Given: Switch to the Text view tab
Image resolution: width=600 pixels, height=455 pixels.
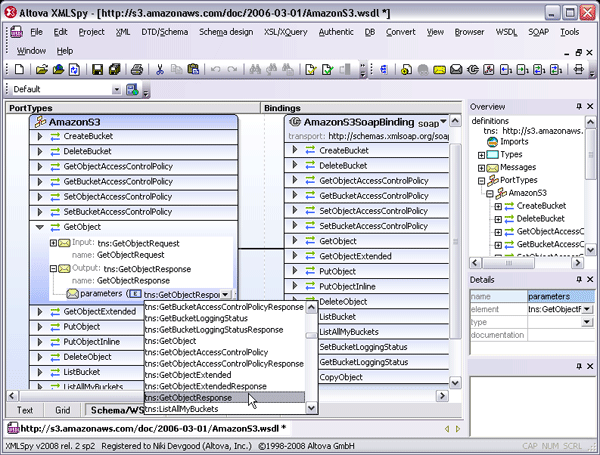Looking at the screenshot, I should (x=25, y=410).
